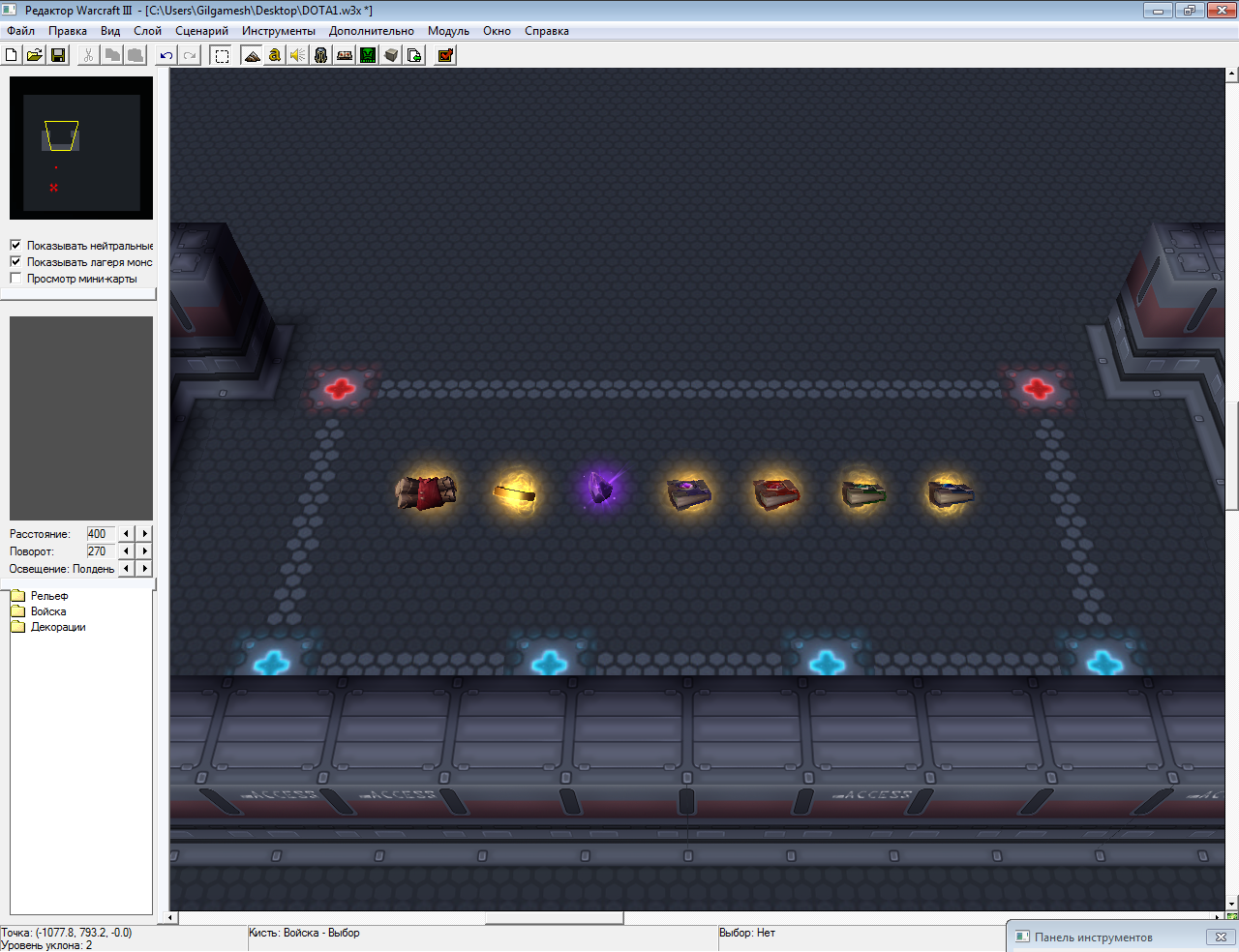This screenshot has height=952, width=1239.
Task: Click the 'Панель инструментов' palette title
Action: pos(1094,937)
